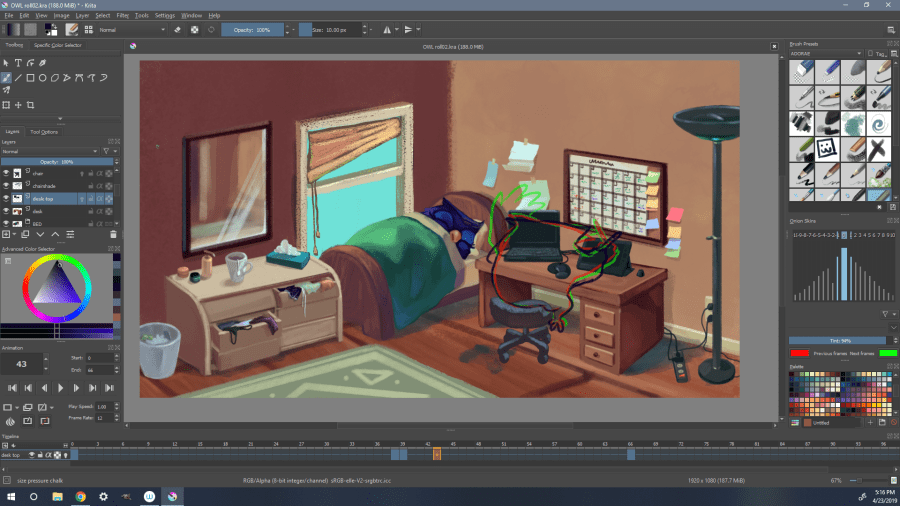Pick the Rectangle shape tool
The width and height of the screenshot is (900, 506).
pos(31,77)
